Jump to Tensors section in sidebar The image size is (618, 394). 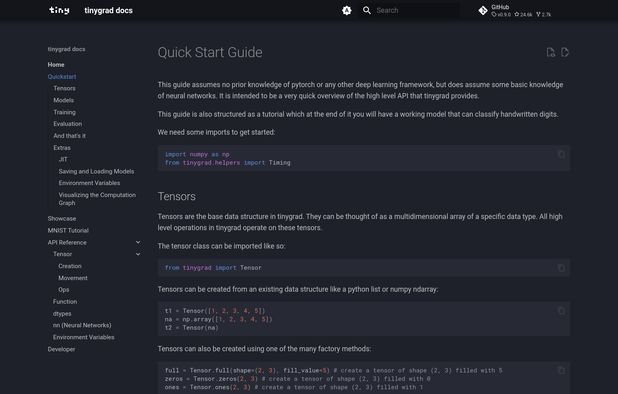coord(64,88)
